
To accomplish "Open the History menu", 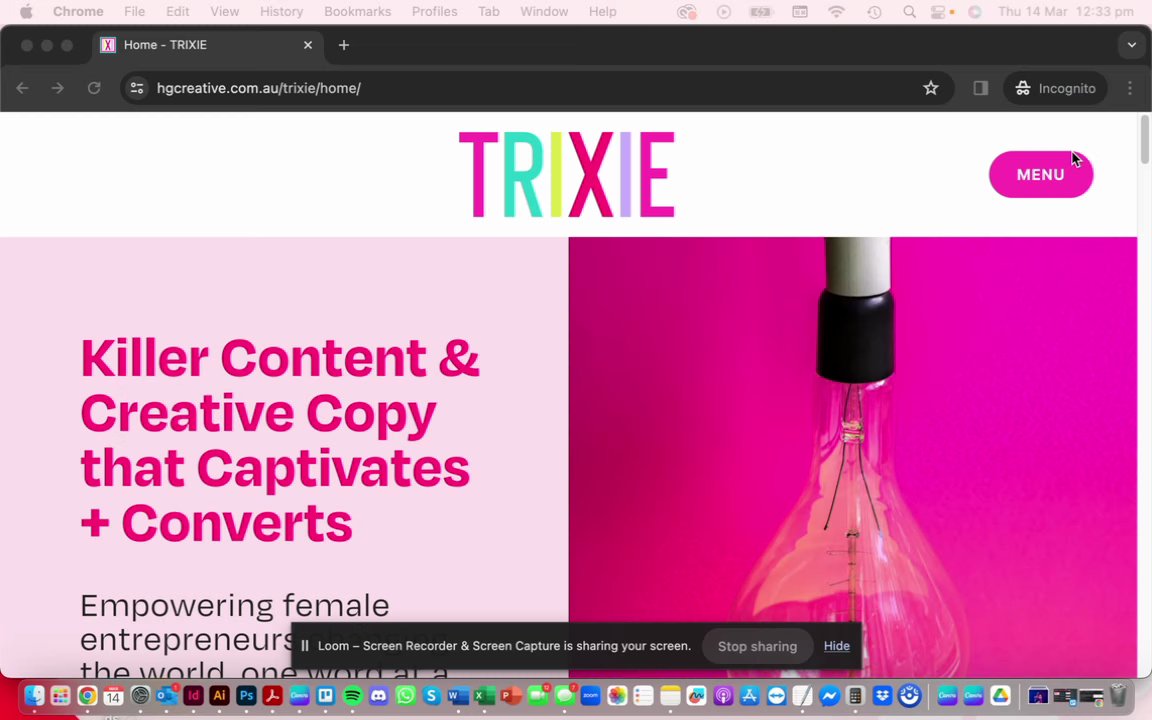I will (x=281, y=12).
